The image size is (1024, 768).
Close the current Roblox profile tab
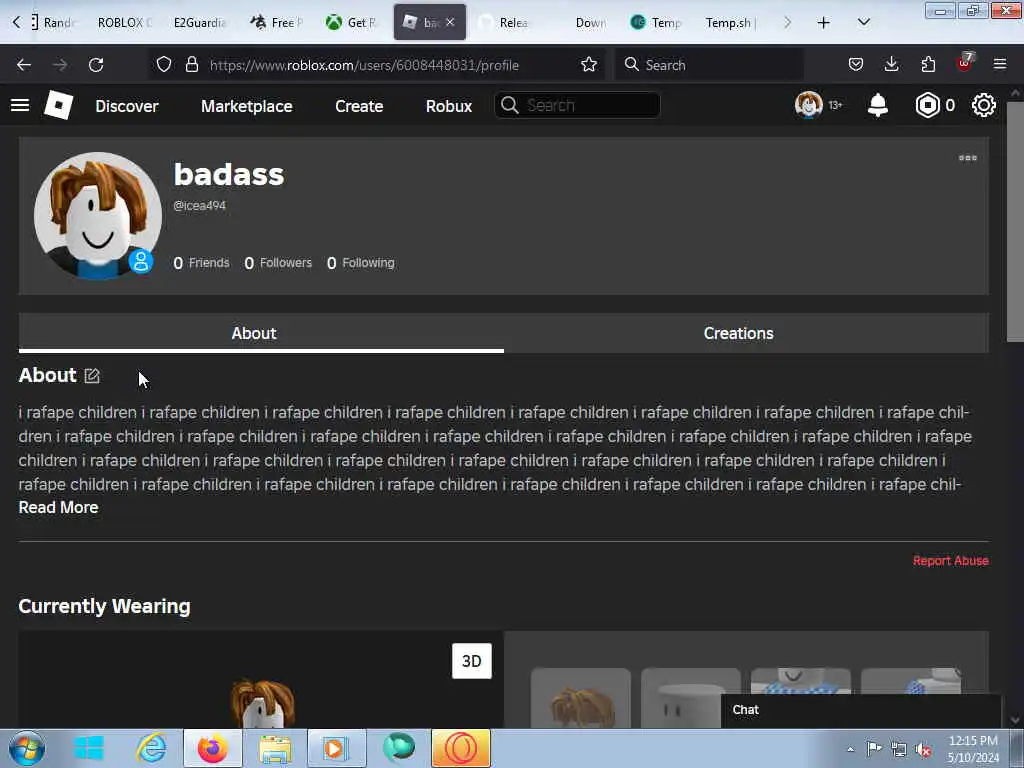tap(450, 22)
